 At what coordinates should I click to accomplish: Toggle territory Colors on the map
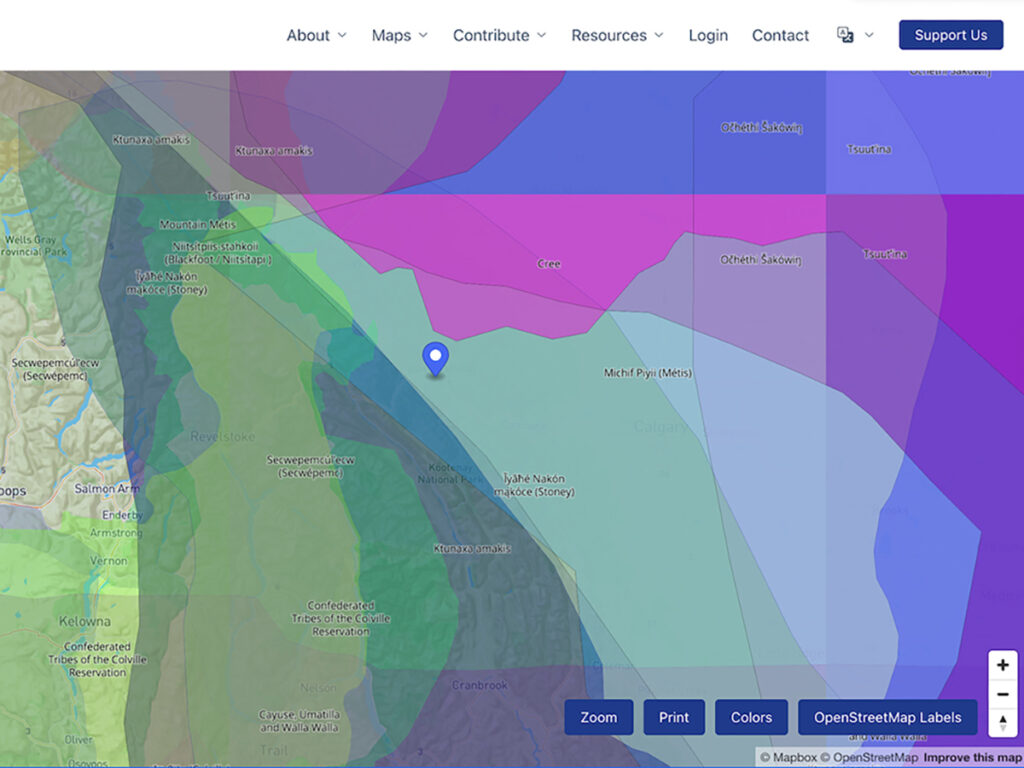[x=751, y=717]
